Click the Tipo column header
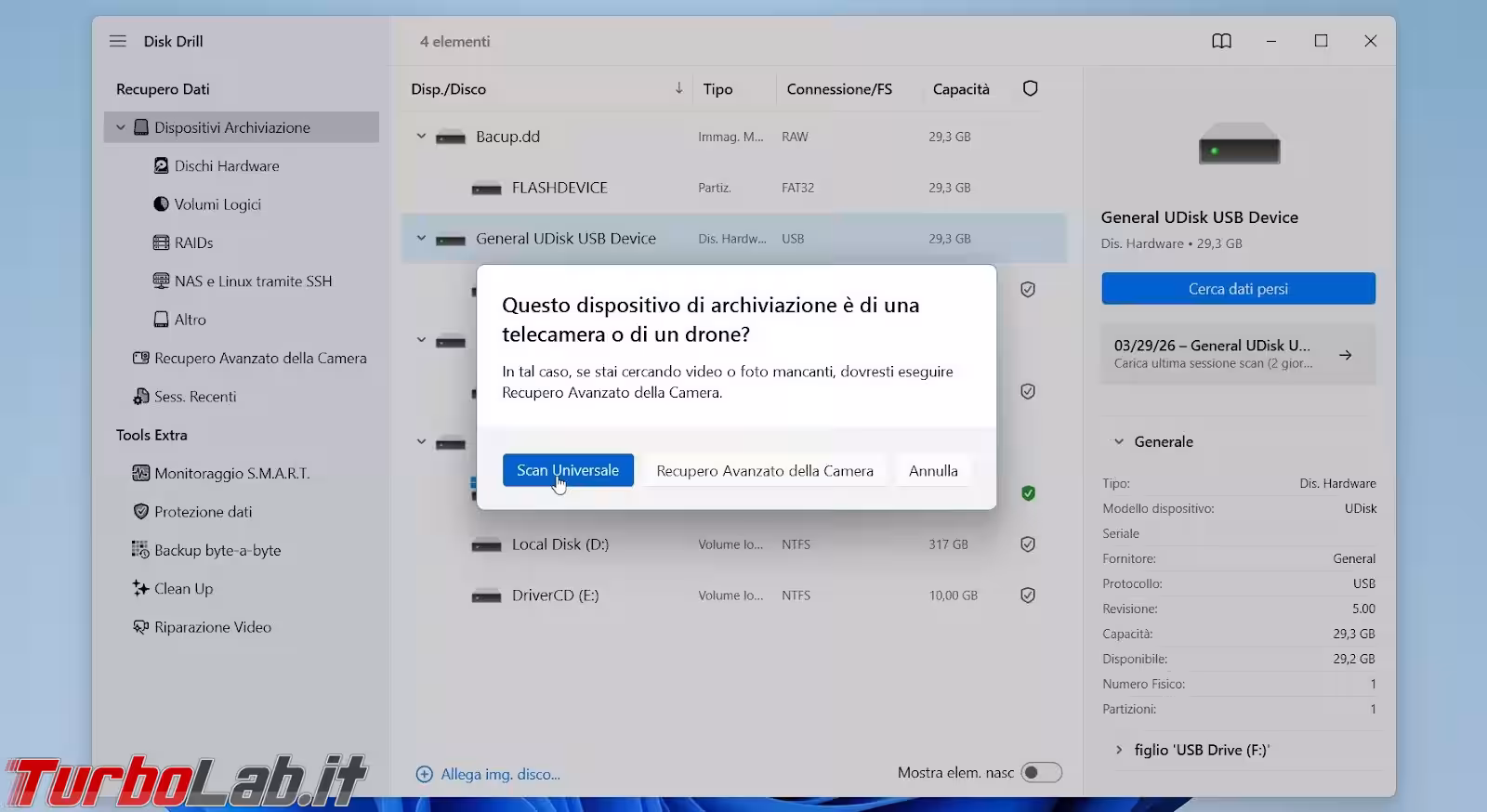1487x812 pixels. [717, 89]
